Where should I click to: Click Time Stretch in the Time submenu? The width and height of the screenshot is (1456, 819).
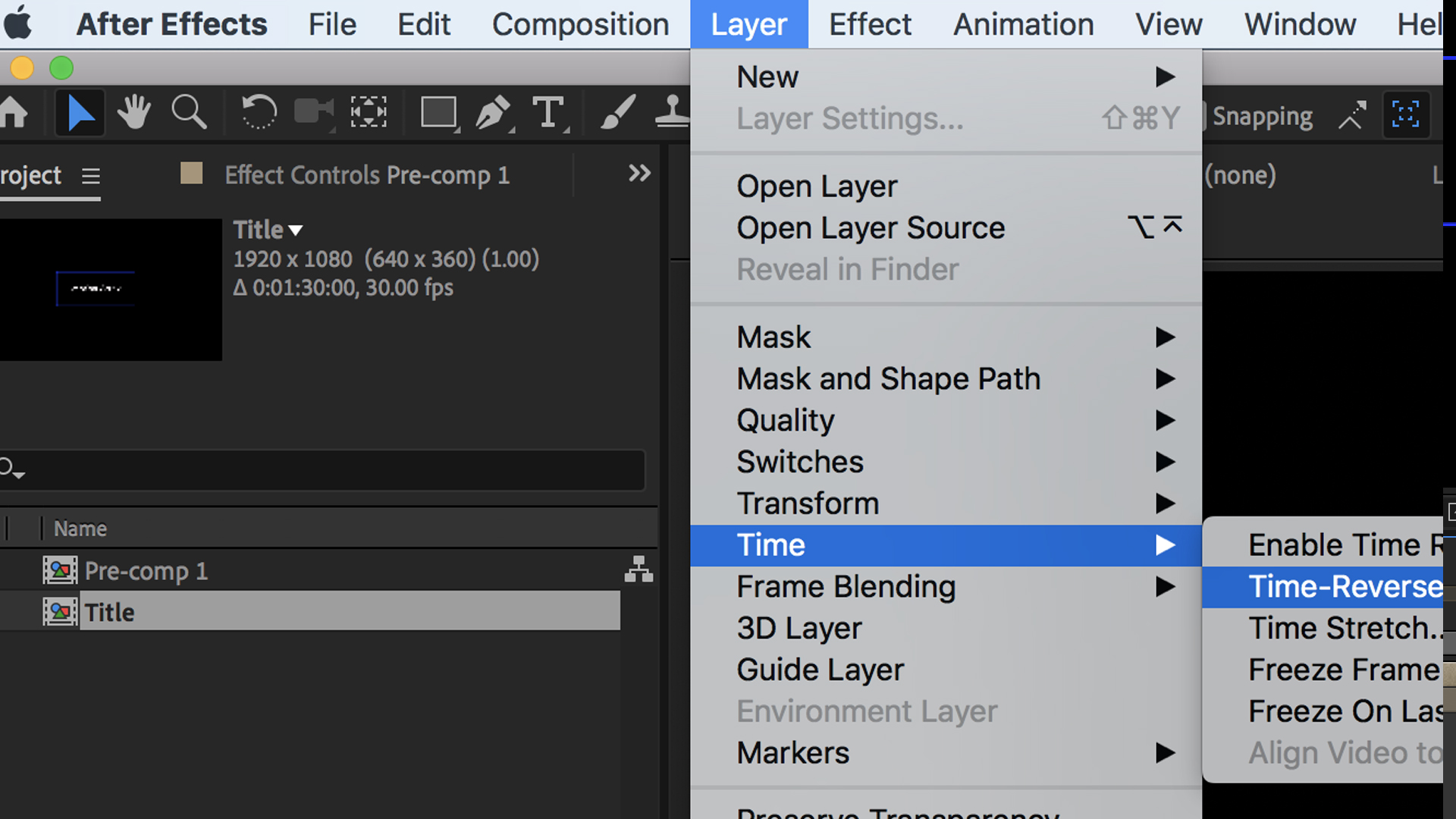tap(1342, 628)
